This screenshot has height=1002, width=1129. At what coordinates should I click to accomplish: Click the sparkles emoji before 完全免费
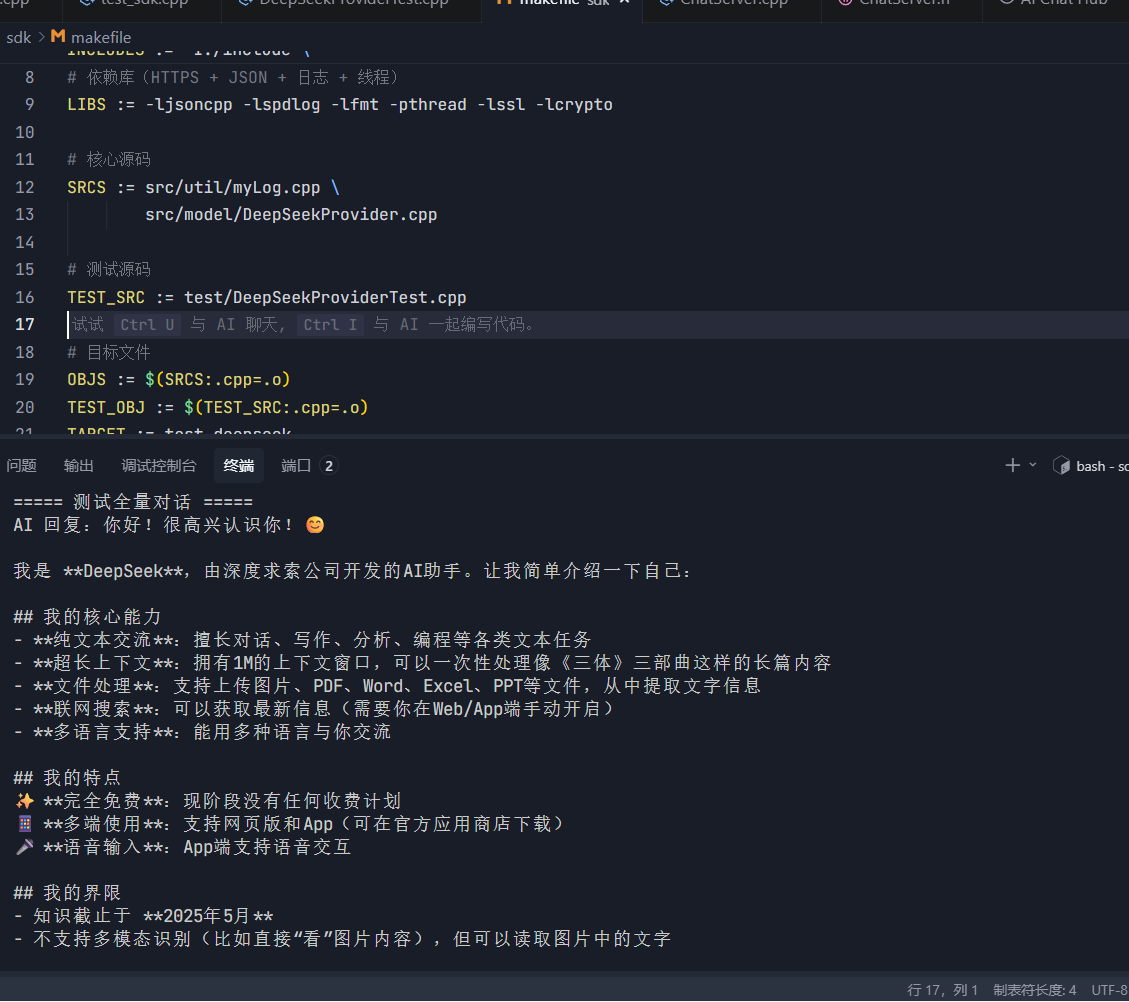(24, 801)
